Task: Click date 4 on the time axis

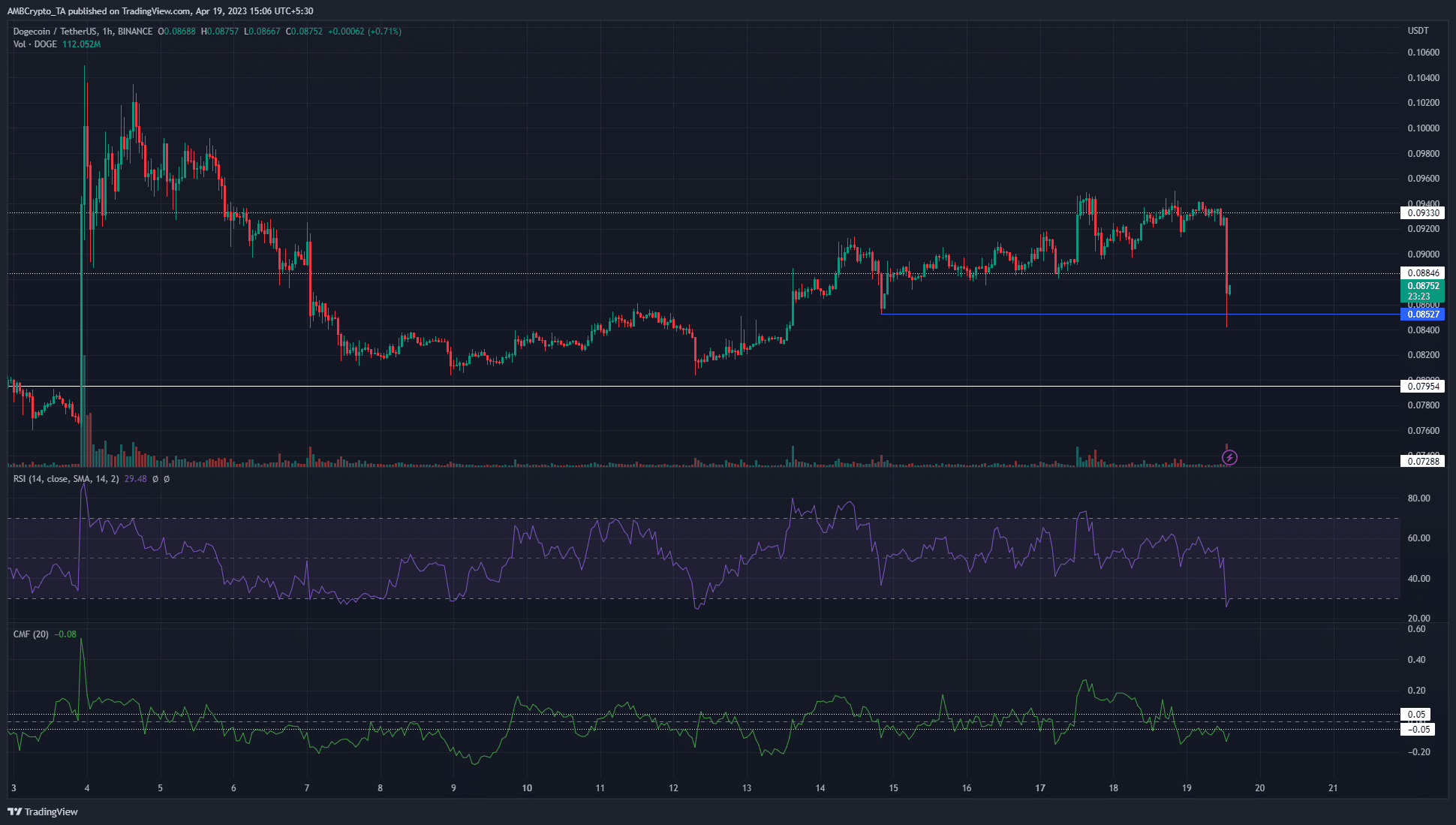Action: (87, 788)
